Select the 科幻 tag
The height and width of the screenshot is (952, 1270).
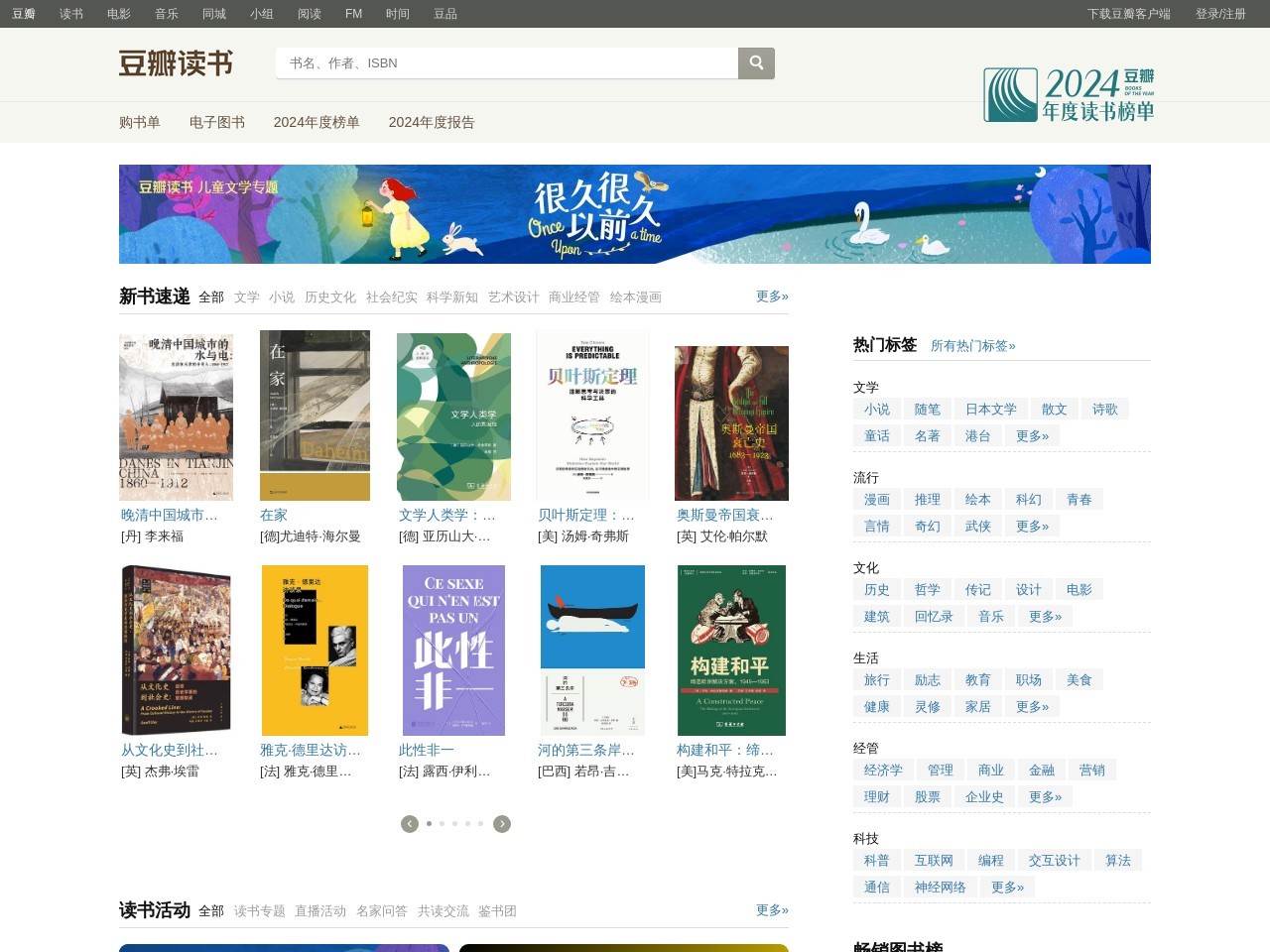[x=1029, y=499]
